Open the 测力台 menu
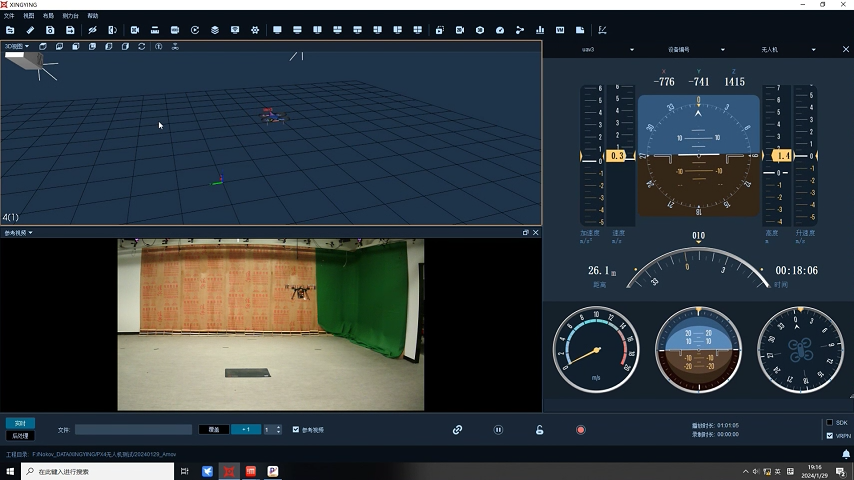The height and width of the screenshot is (480, 854). coord(70,16)
